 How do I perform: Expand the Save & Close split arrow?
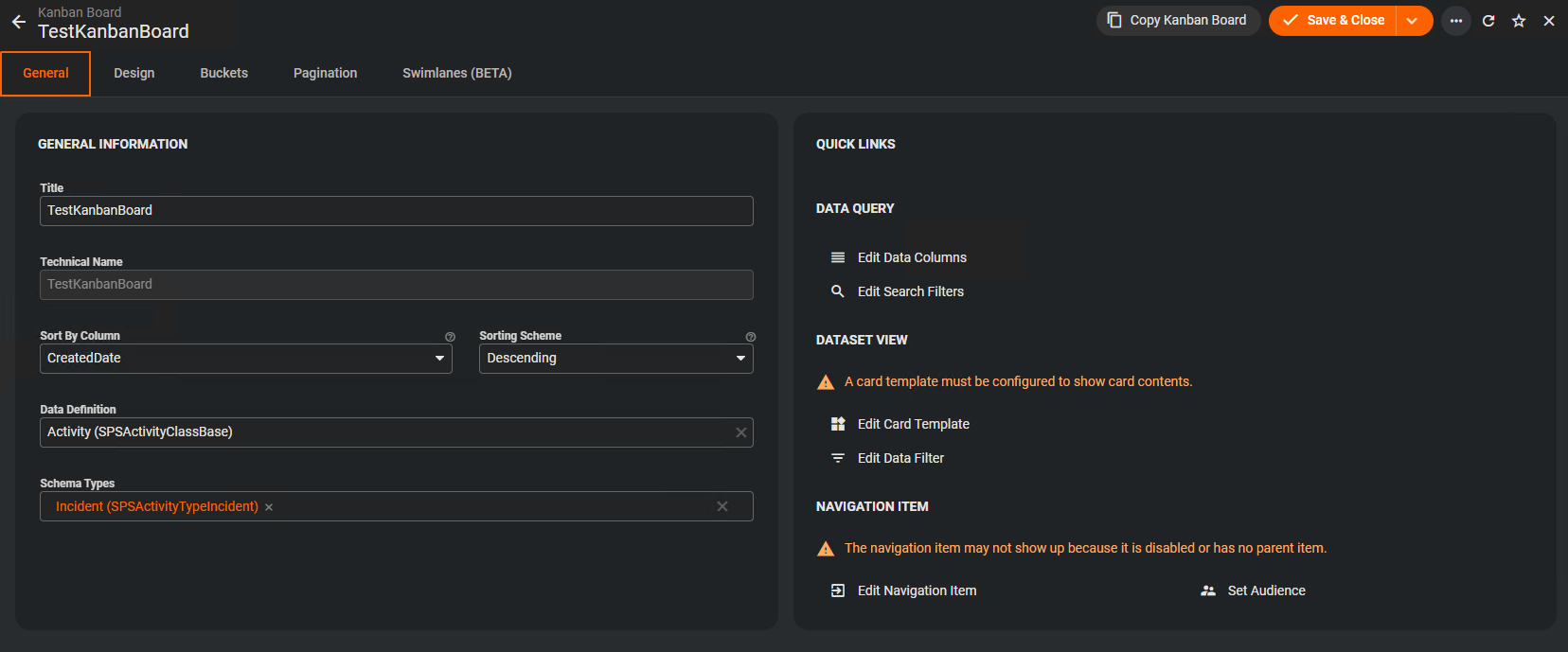1413,21
